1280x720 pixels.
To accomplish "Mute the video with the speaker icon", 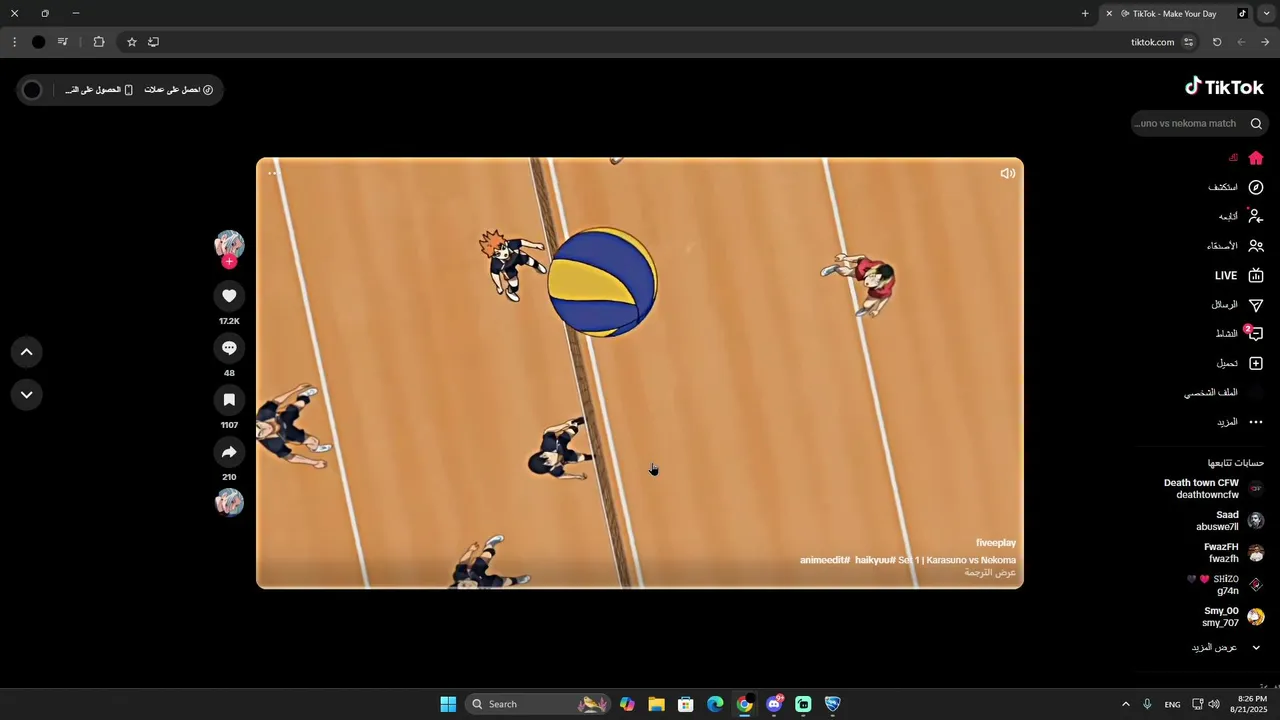I will pos(1008,174).
